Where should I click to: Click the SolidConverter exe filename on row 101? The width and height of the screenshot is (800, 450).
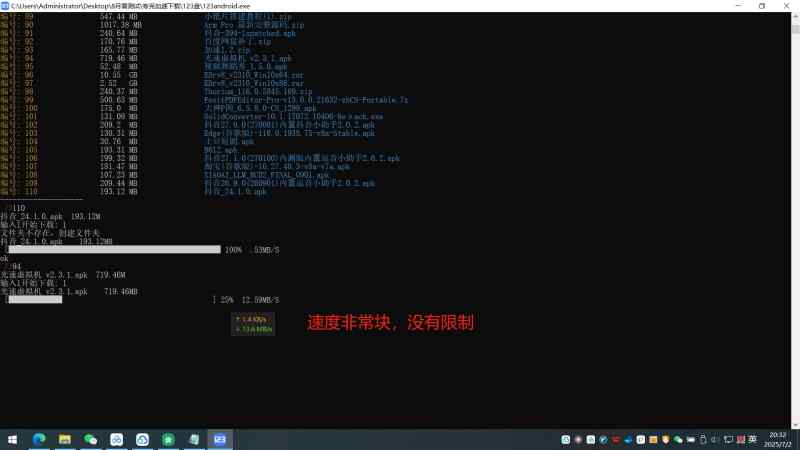(x=293, y=116)
